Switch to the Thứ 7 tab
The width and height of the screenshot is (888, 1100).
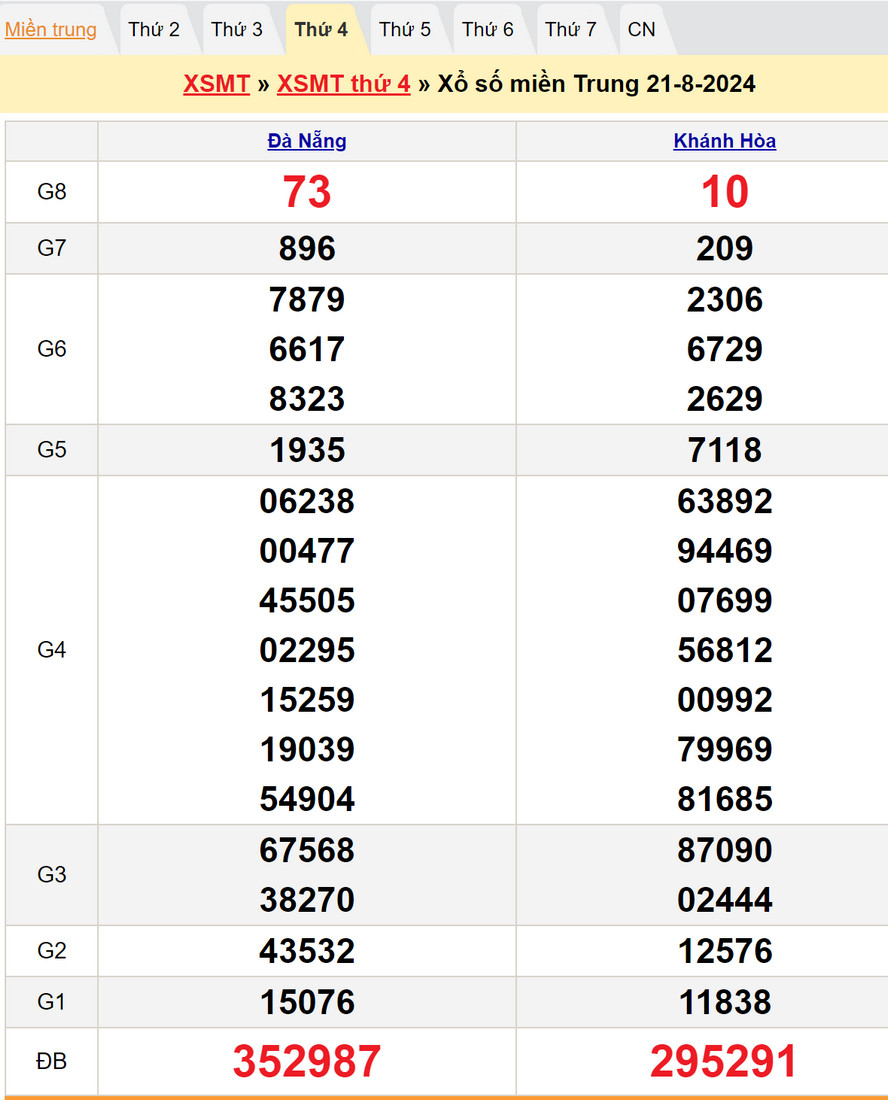[x=571, y=30]
